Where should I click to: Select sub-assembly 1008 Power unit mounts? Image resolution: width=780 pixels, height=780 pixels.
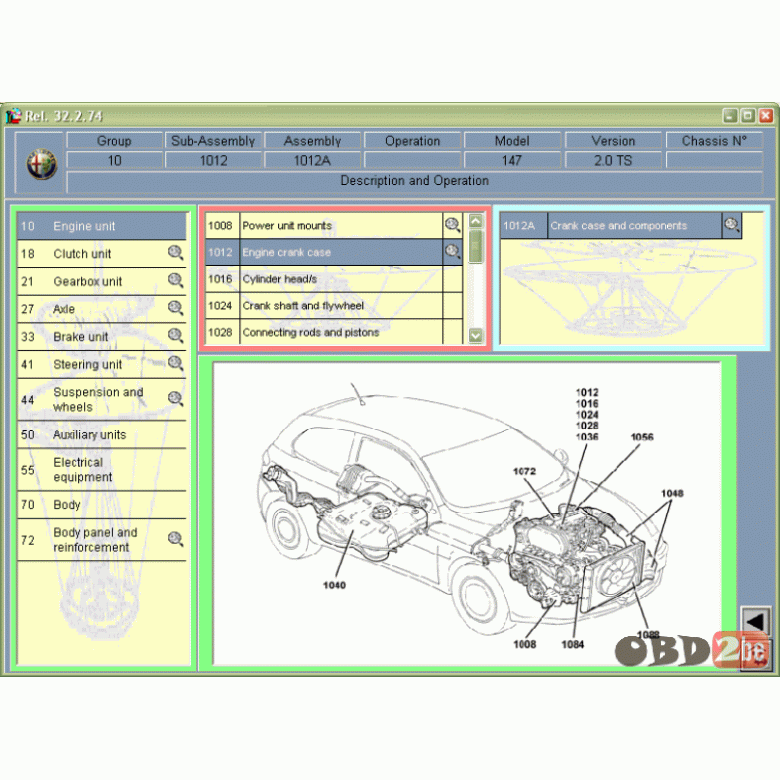pyautogui.click(x=334, y=226)
